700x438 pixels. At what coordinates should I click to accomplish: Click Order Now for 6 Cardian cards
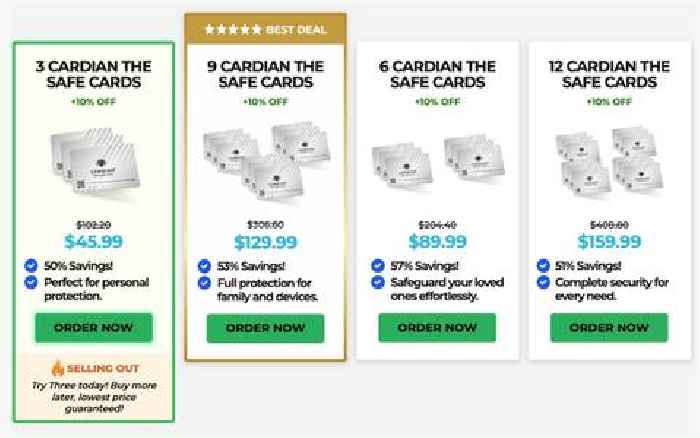[x=437, y=328]
